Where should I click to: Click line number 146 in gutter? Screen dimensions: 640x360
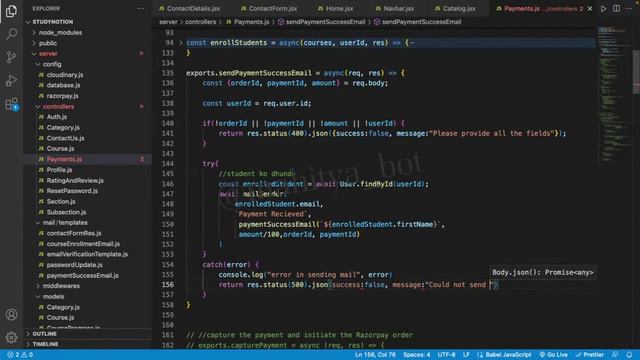pos(168,184)
